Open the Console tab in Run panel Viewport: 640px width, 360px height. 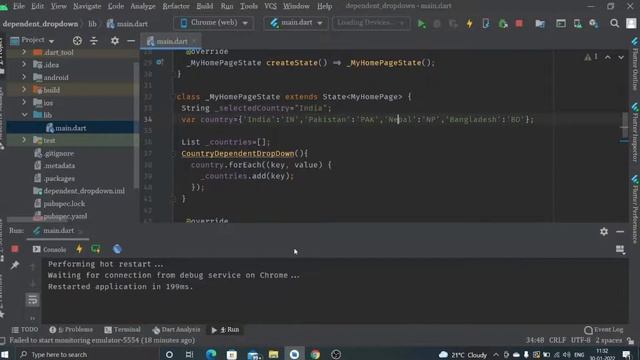click(x=49, y=249)
